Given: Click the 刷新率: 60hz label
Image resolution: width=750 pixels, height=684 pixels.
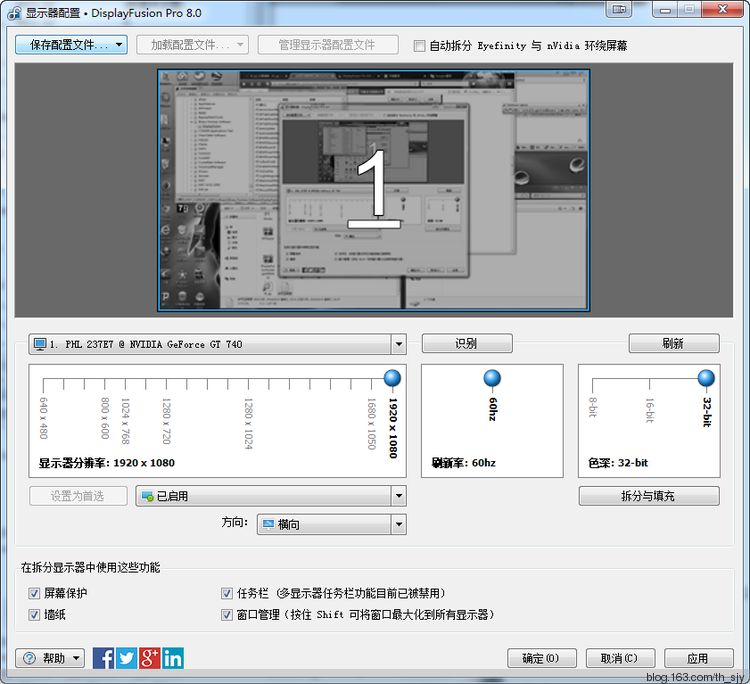Looking at the screenshot, I should pos(463,463).
